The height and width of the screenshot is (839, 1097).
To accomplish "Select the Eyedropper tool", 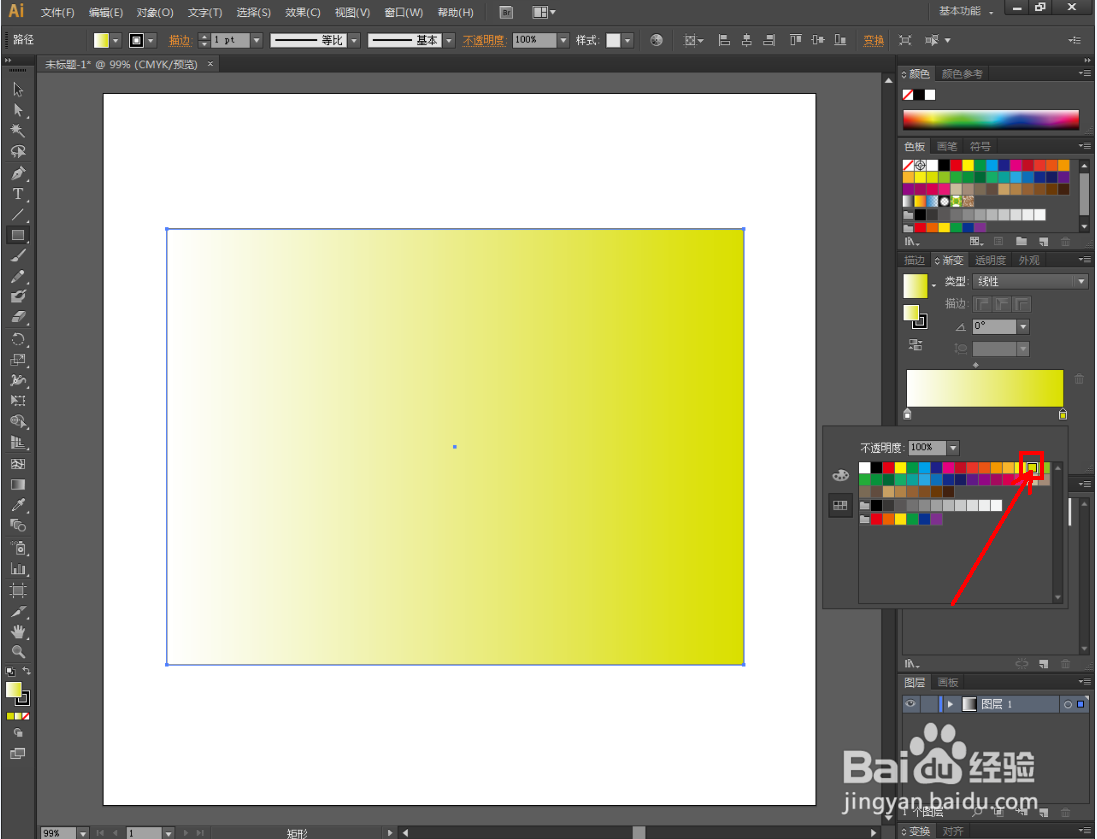I will click(x=18, y=505).
